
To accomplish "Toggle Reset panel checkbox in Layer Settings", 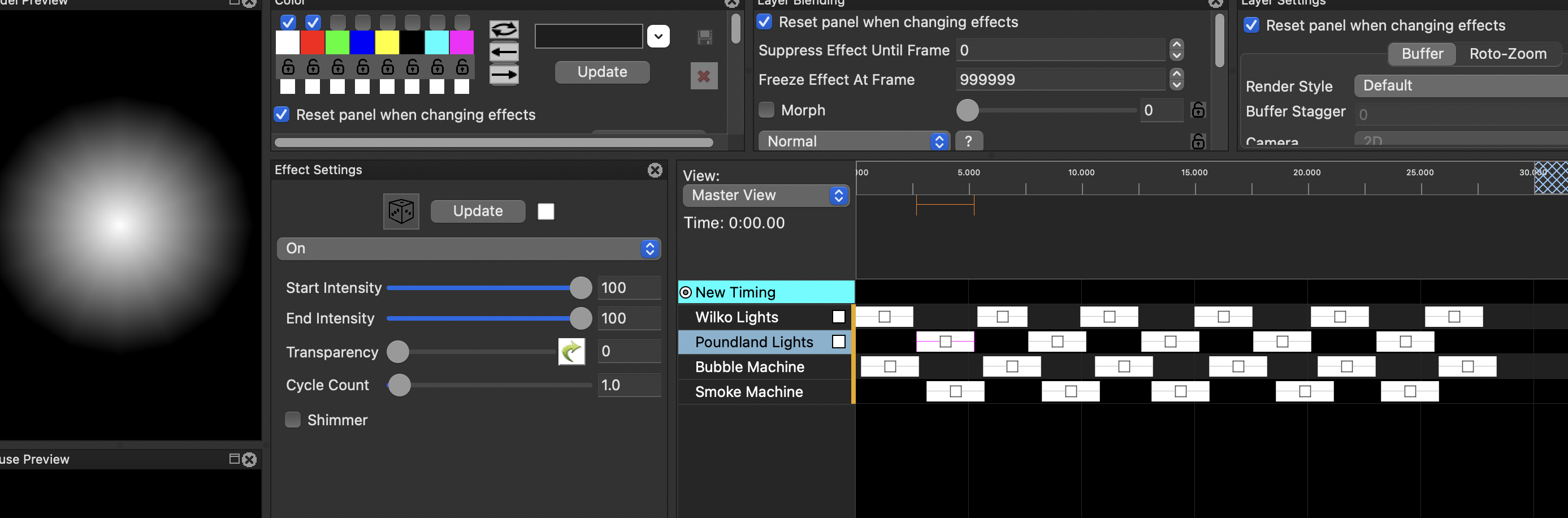I will (1251, 25).
